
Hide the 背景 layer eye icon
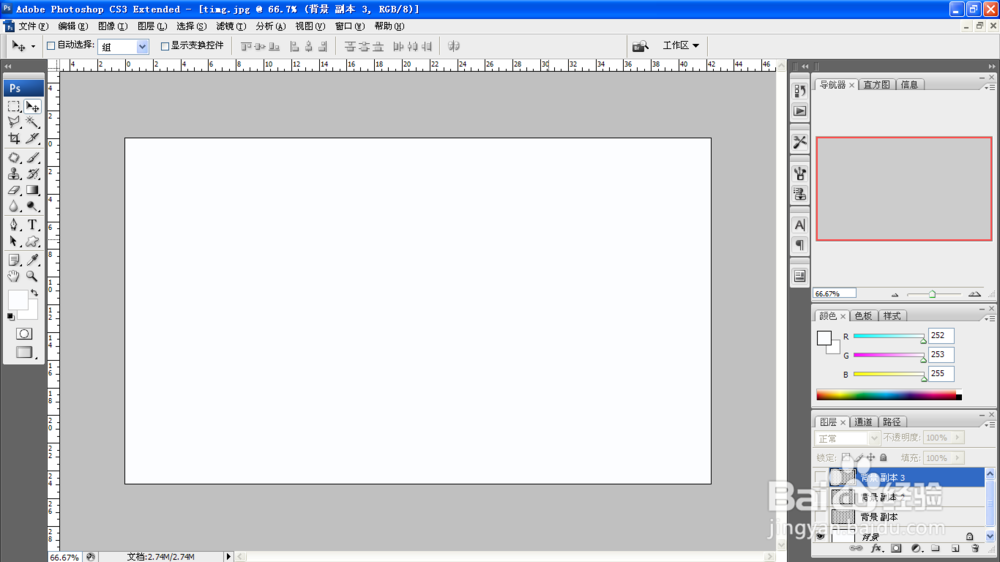(x=821, y=536)
